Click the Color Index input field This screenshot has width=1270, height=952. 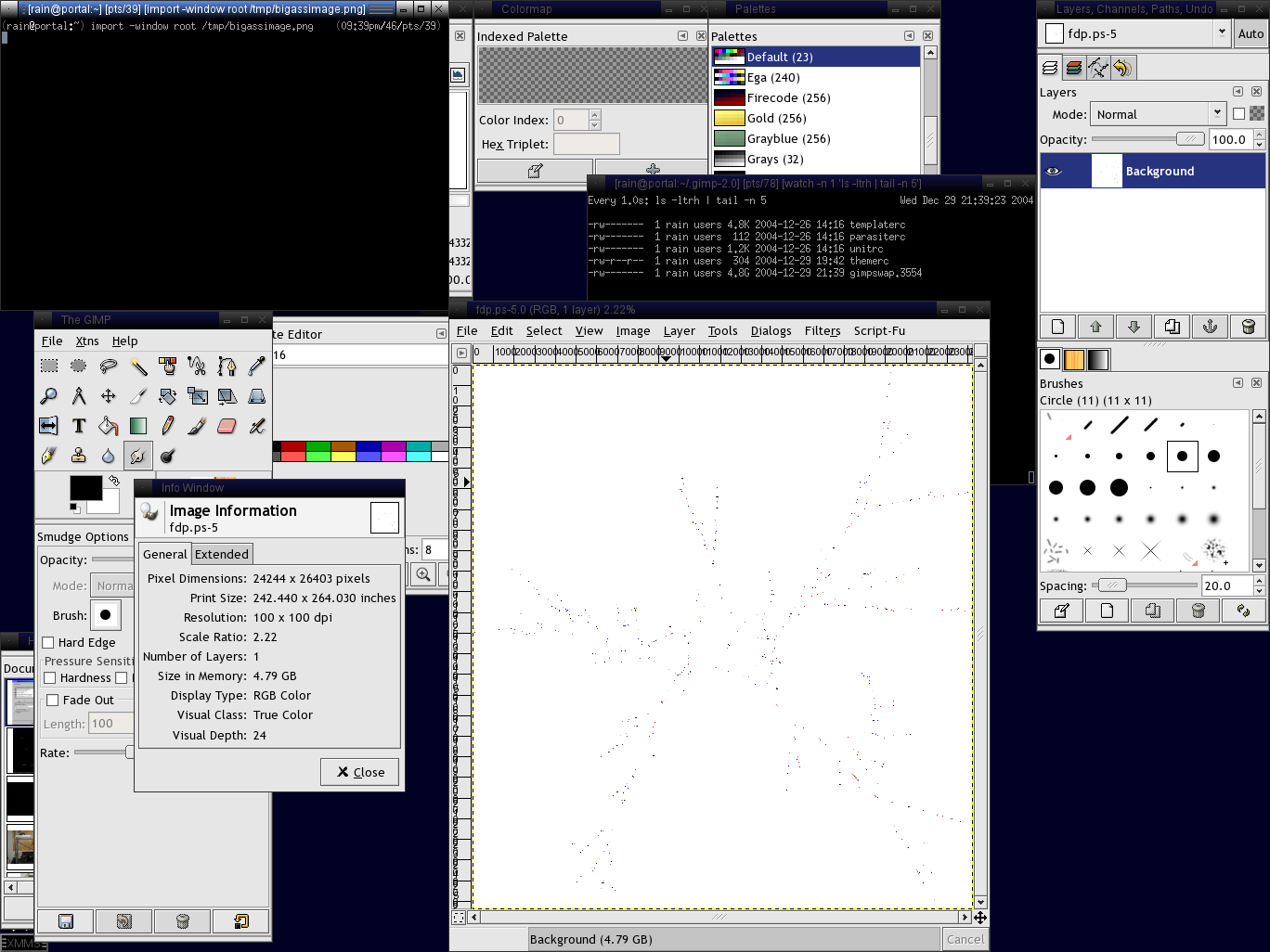pos(571,120)
